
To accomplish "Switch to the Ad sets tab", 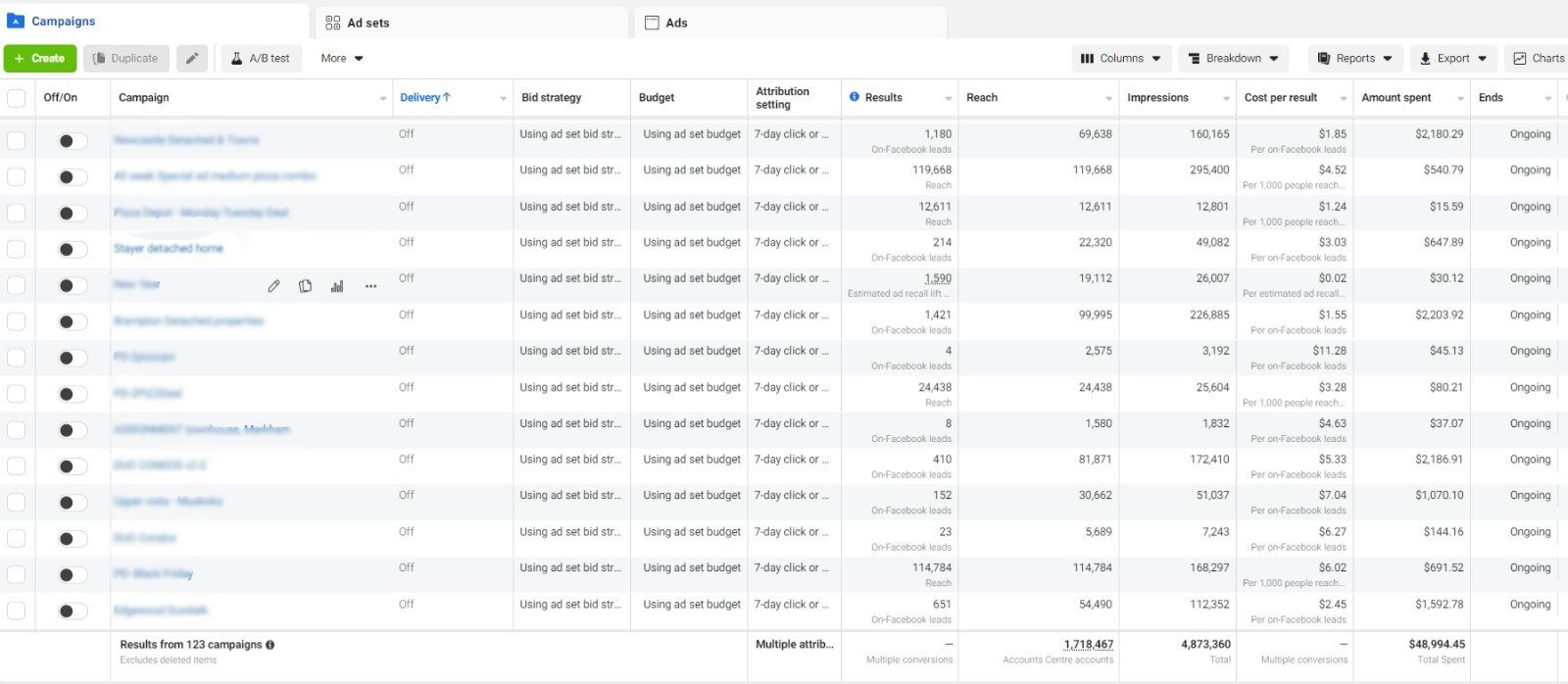I will [367, 23].
